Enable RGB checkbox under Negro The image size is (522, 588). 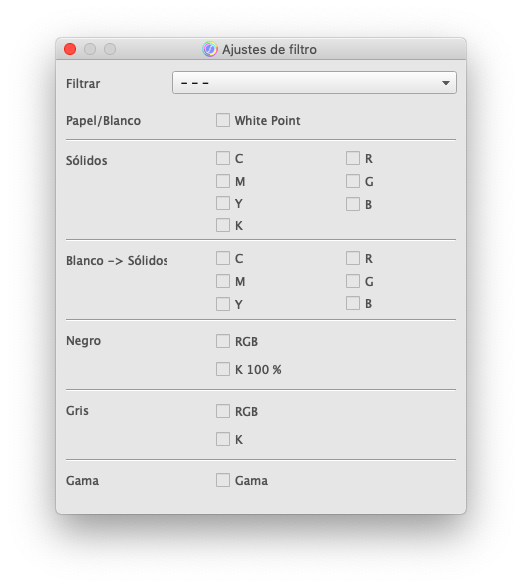(223, 341)
